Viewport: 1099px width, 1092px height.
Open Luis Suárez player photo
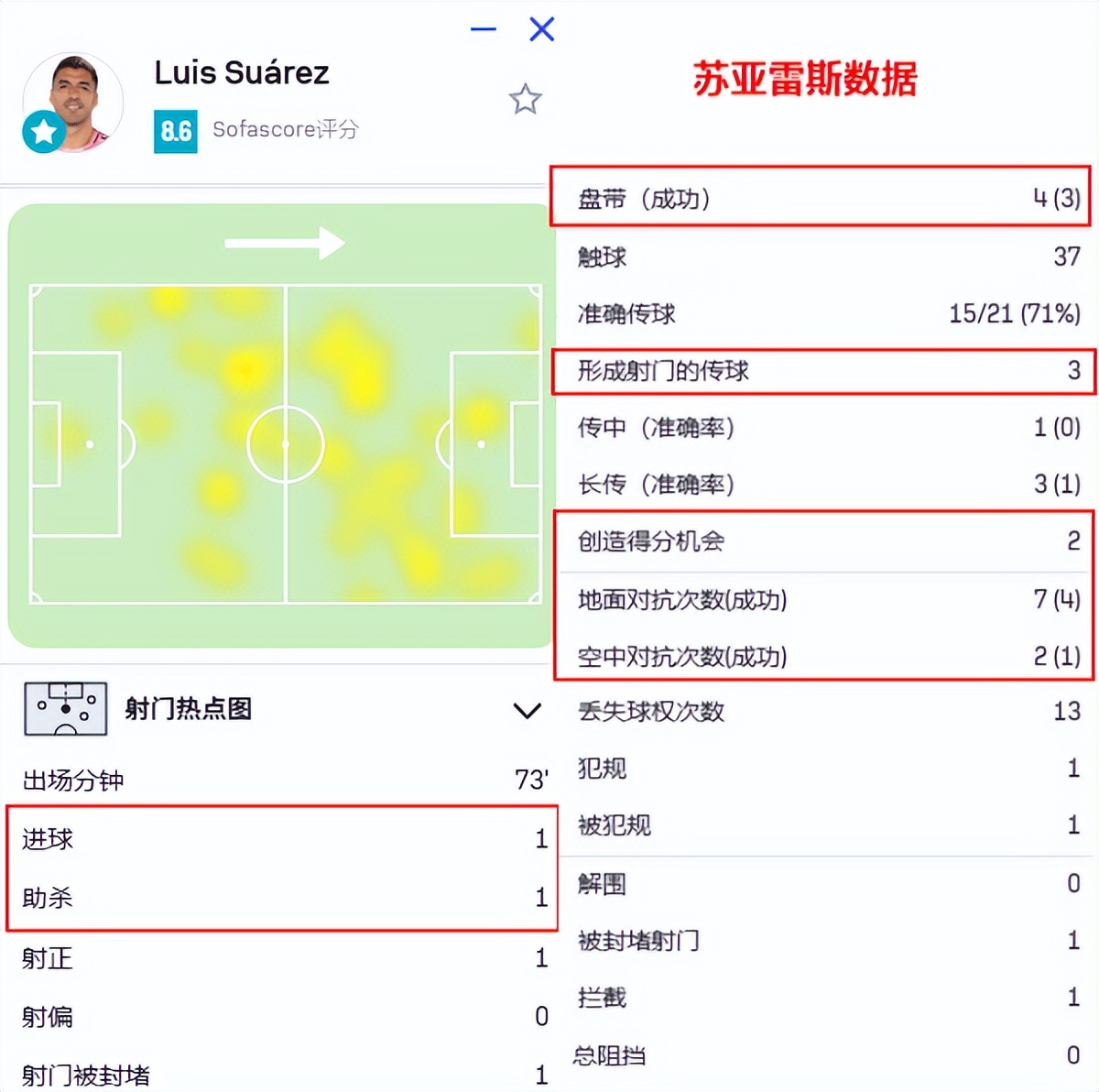(x=73, y=101)
